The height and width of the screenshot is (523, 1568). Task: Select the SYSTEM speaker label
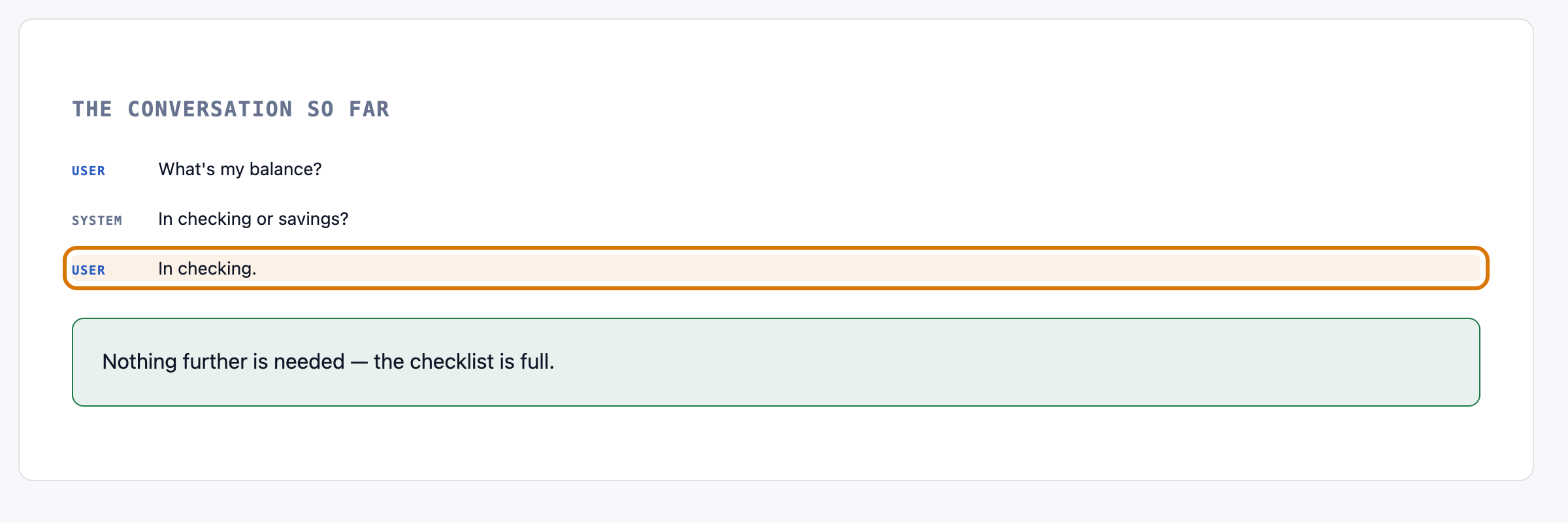pyautogui.click(x=97, y=220)
